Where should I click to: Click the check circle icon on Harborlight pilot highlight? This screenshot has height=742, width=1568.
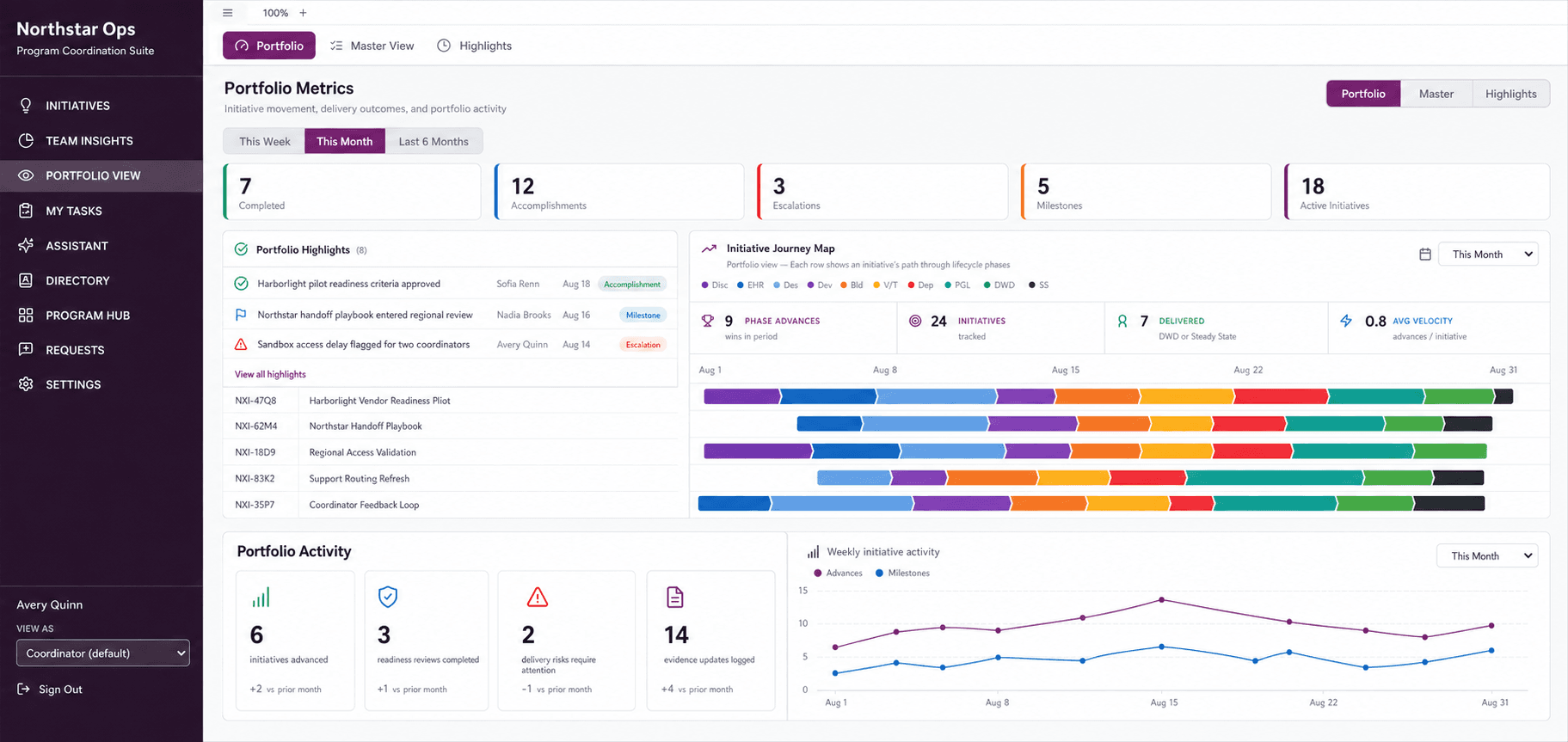241,283
